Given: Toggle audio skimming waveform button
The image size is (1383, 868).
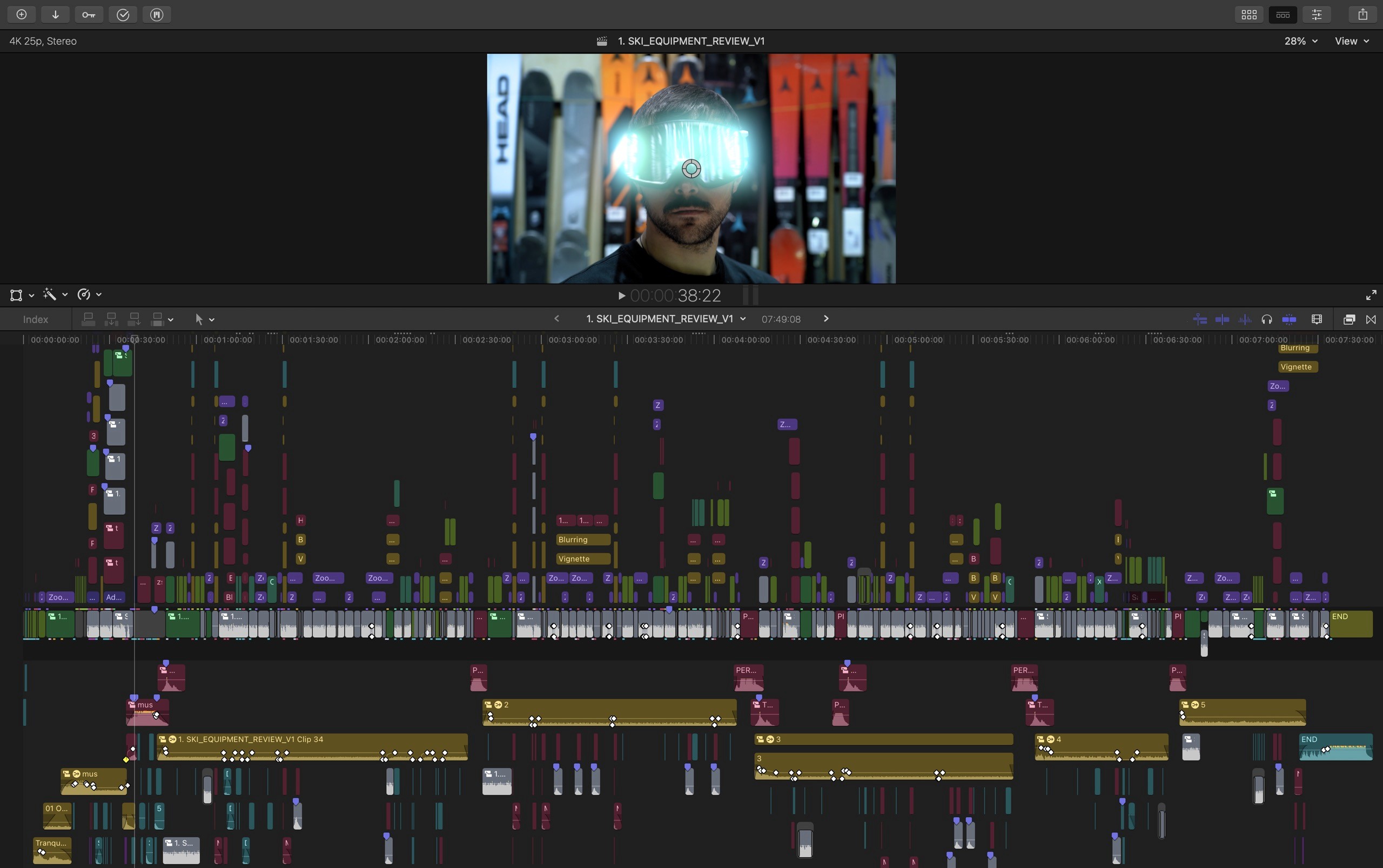Looking at the screenshot, I should [x=1245, y=319].
